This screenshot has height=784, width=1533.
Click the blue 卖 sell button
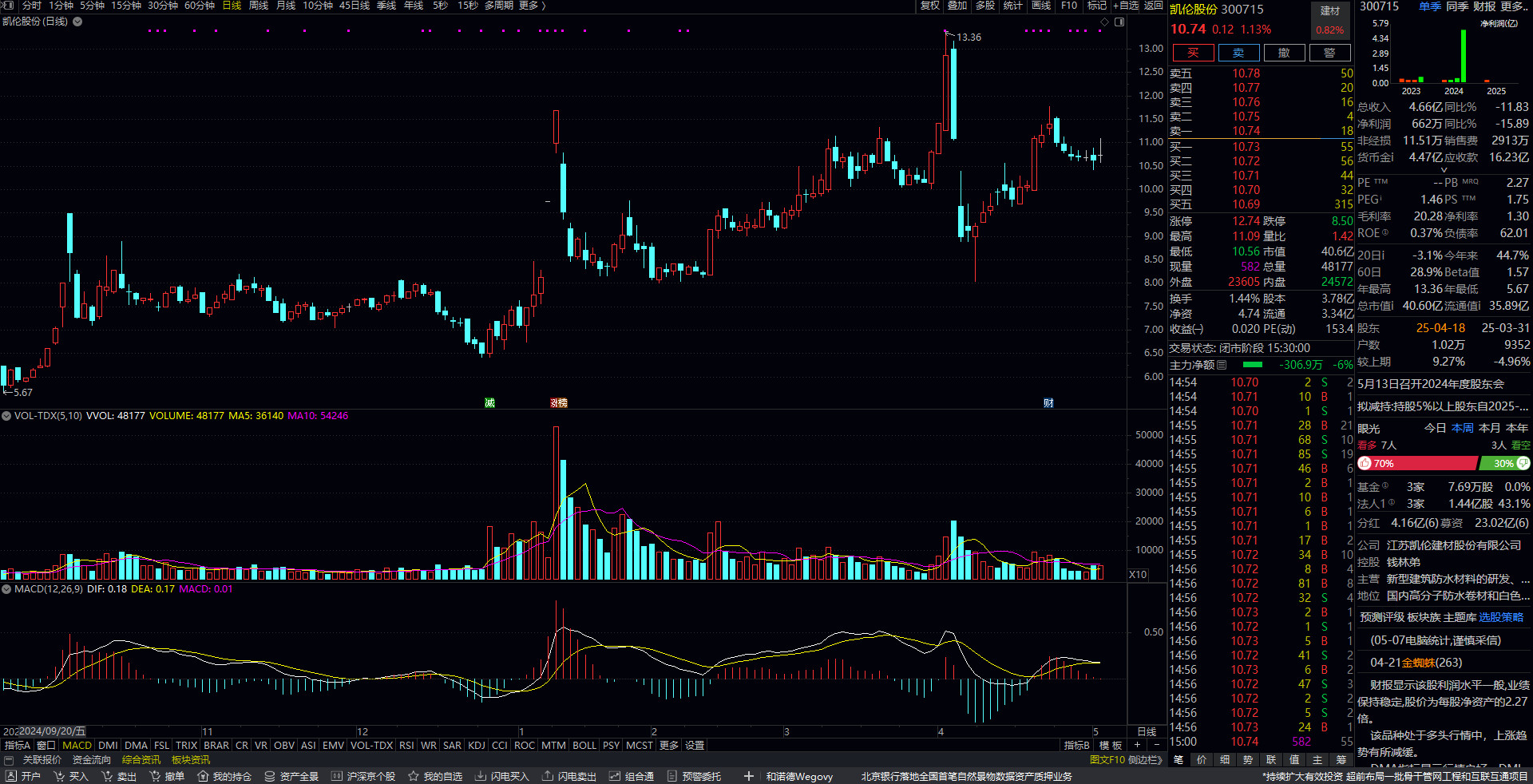(1238, 53)
